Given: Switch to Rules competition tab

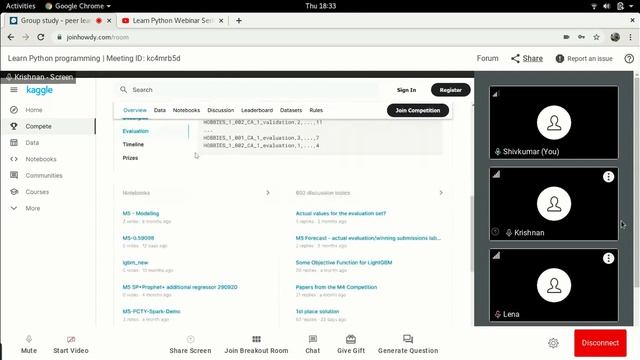Looking at the screenshot, I should (316, 110).
